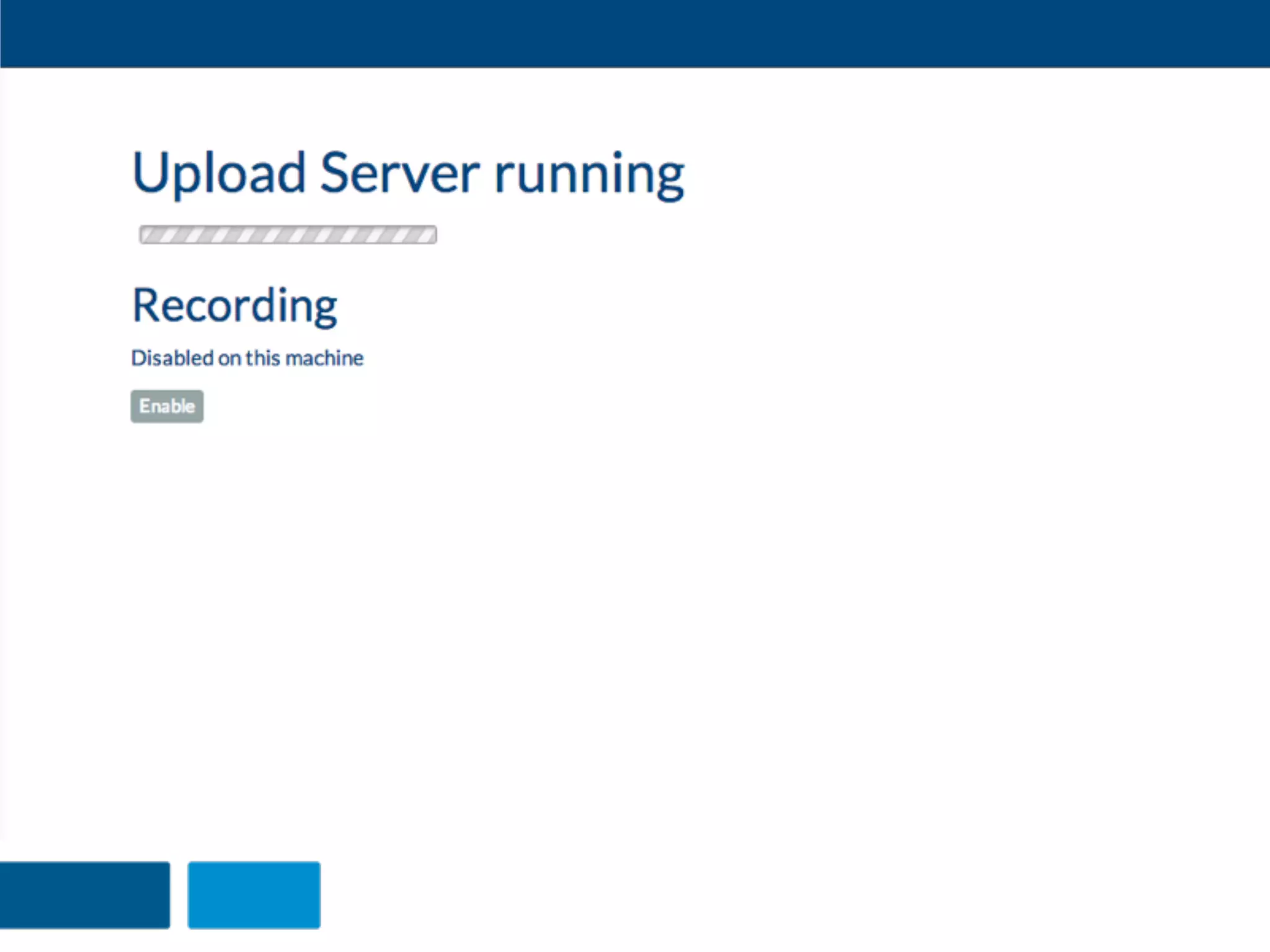Click the Enable button under Recording
Image resolution: width=1270 pixels, height=952 pixels.
click(x=167, y=407)
